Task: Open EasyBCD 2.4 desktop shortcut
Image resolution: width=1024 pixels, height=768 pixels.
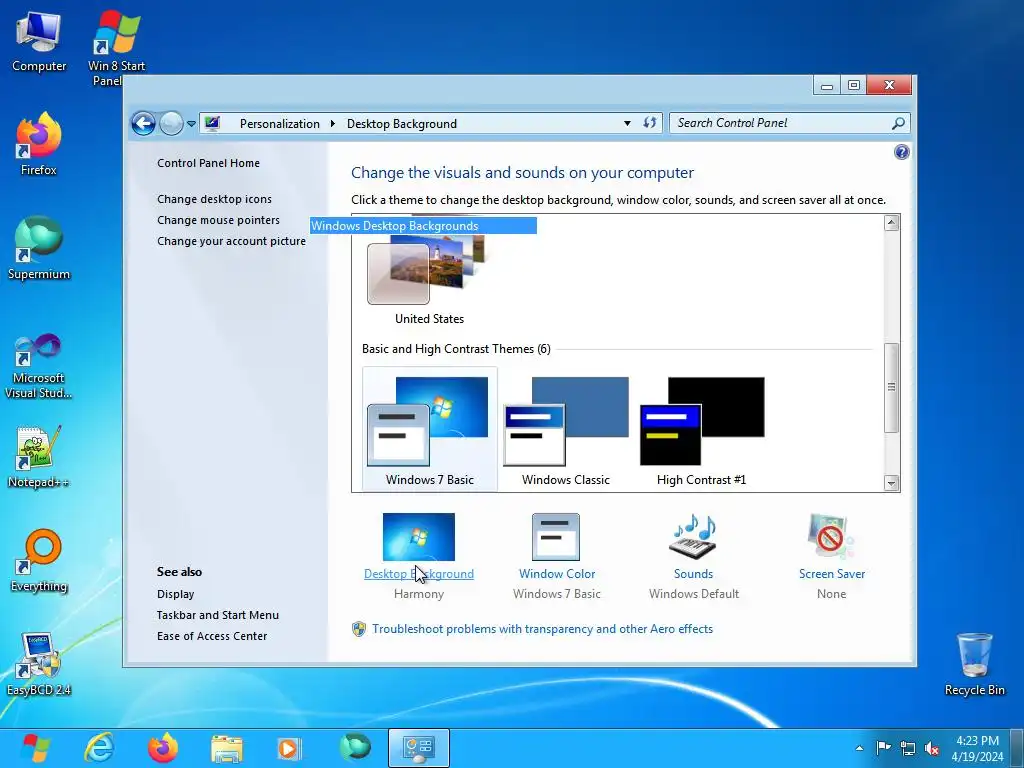Action: (39, 664)
